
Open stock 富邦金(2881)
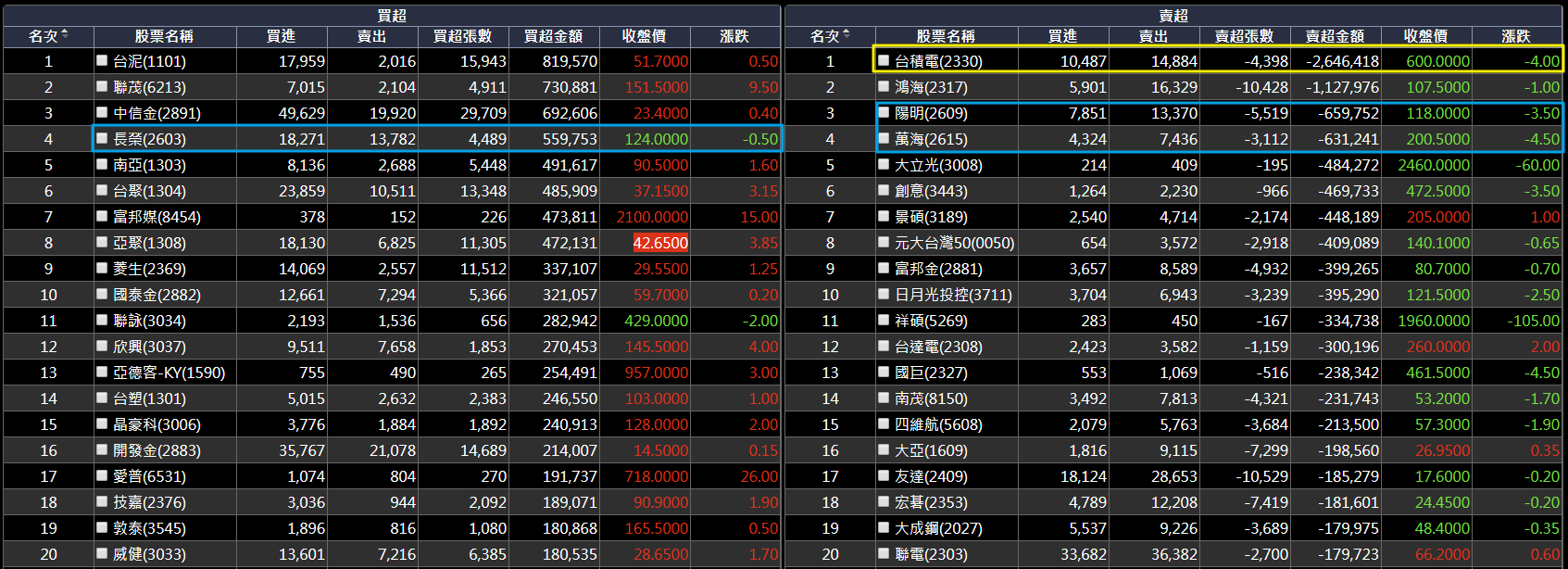938,269
